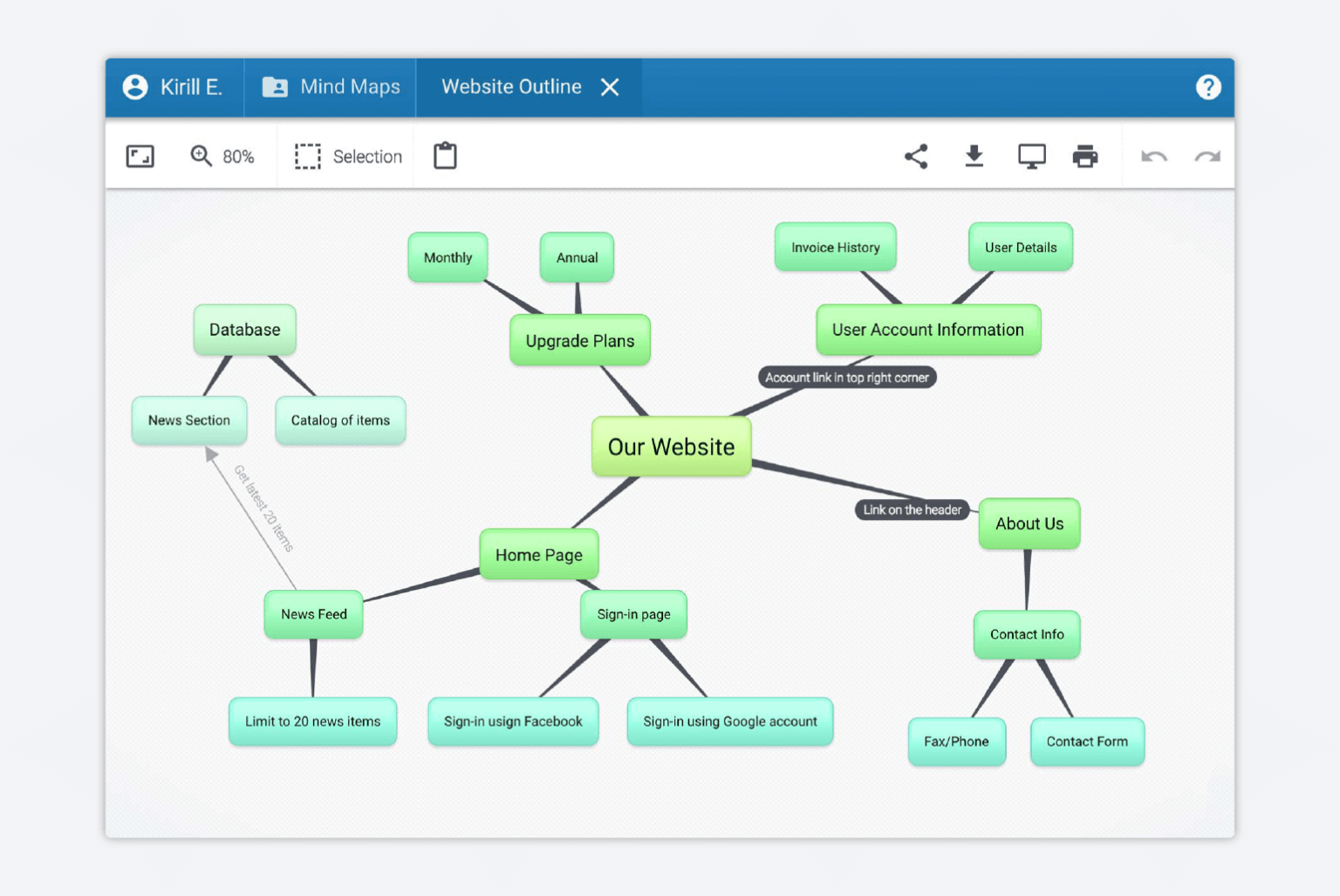
Task: Select the fit-to-screen icon
Action: (140, 156)
